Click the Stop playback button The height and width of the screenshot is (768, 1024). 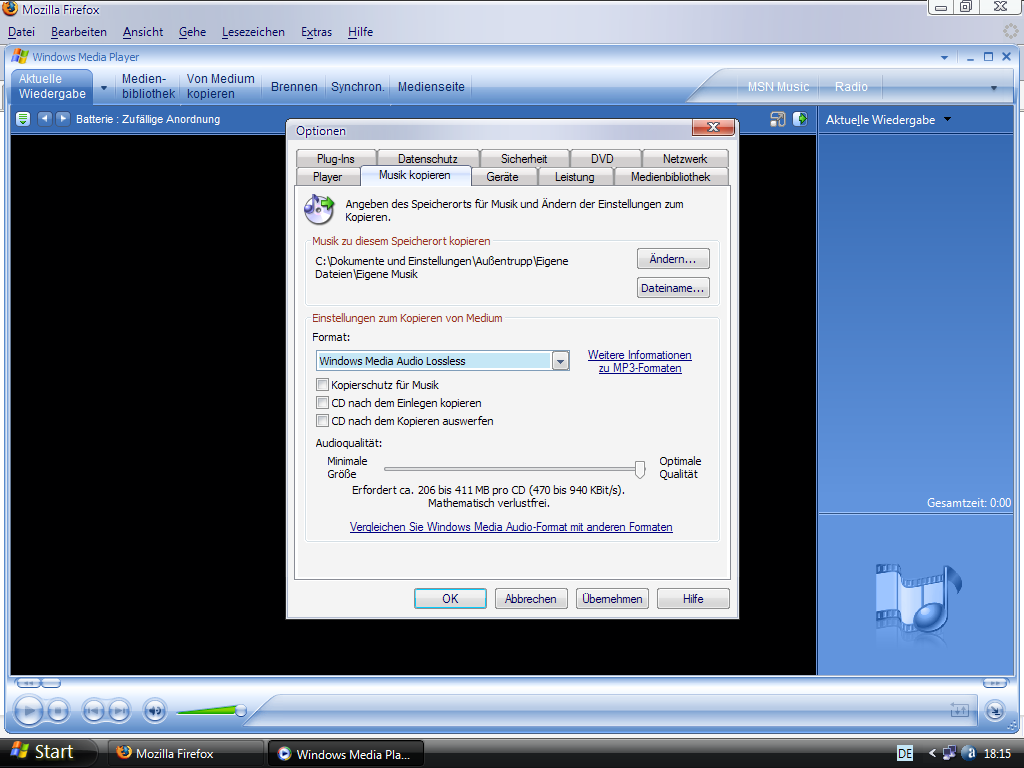point(58,711)
